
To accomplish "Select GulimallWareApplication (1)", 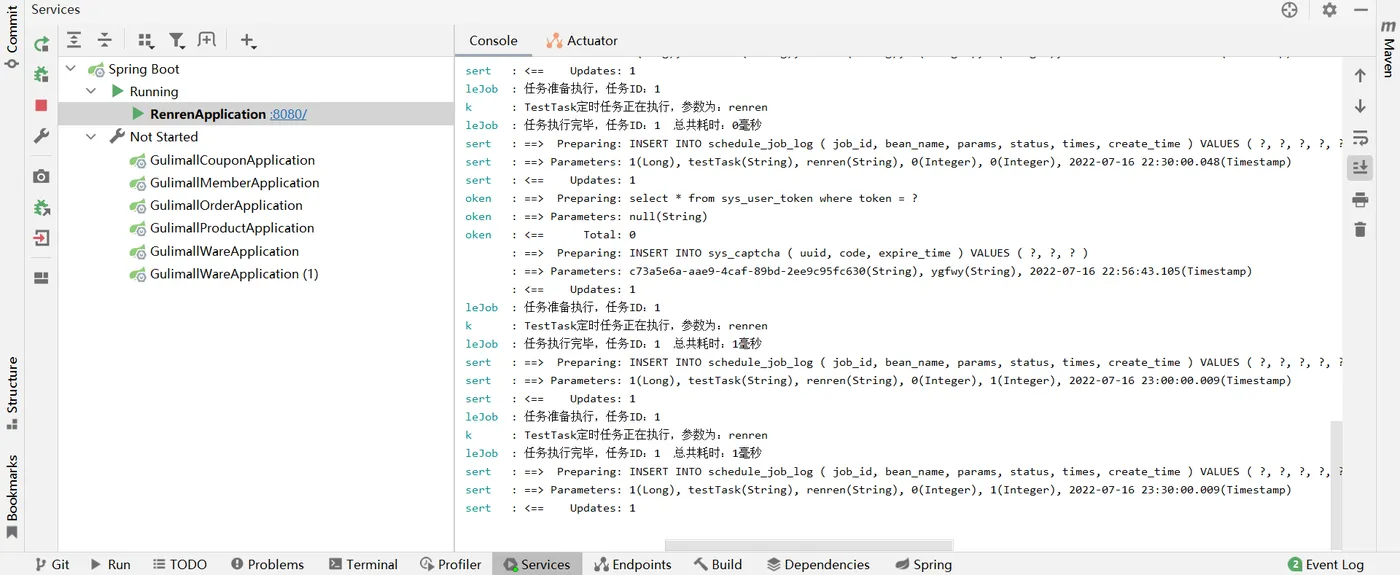I will point(234,274).
